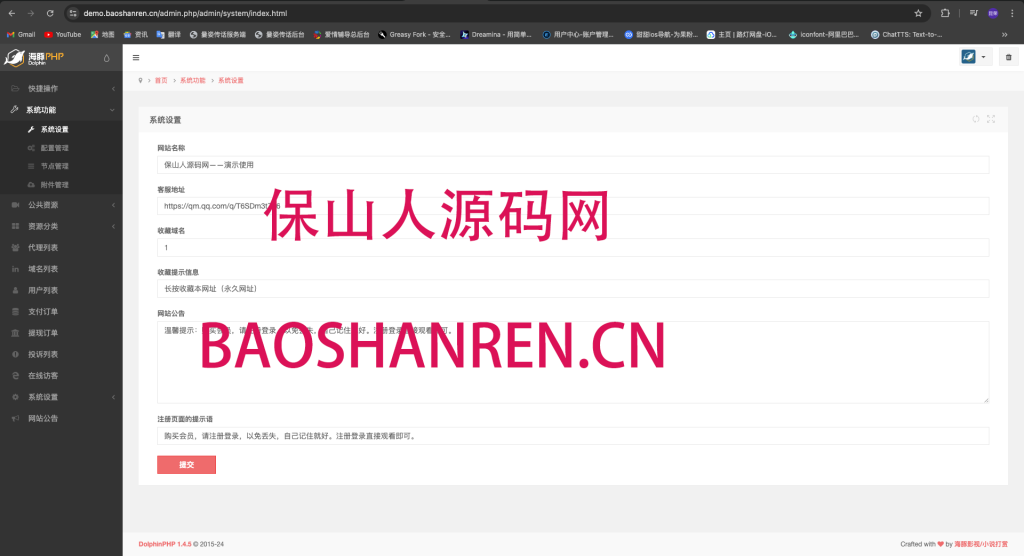Image resolution: width=1024 pixels, height=556 pixels.
Task: Click the gear icon beside bottom 系统设置
Action: pos(15,397)
